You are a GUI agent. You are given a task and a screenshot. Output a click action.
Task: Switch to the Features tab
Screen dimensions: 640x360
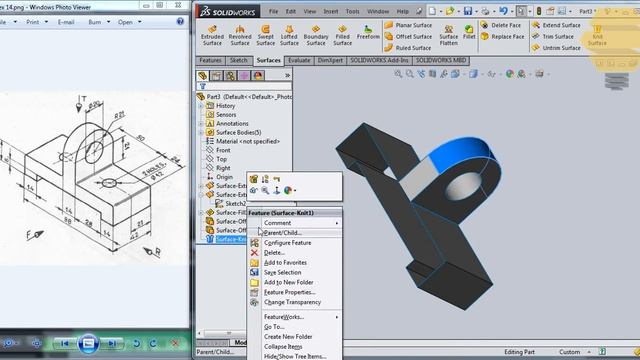[x=210, y=60]
